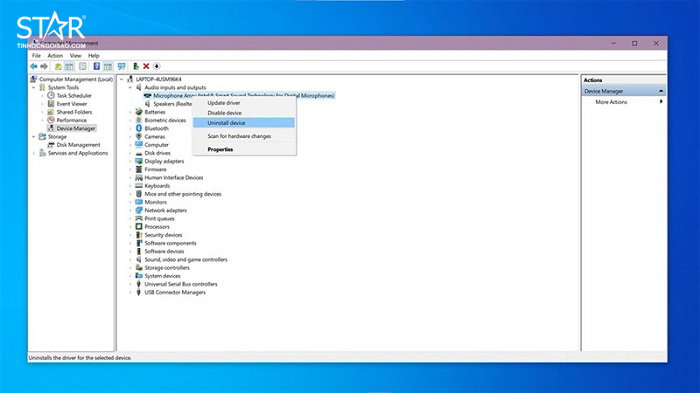Click the Cameras category icon
Image resolution: width=700 pixels, height=393 pixels.
pyautogui.click(x=139, y=136)
